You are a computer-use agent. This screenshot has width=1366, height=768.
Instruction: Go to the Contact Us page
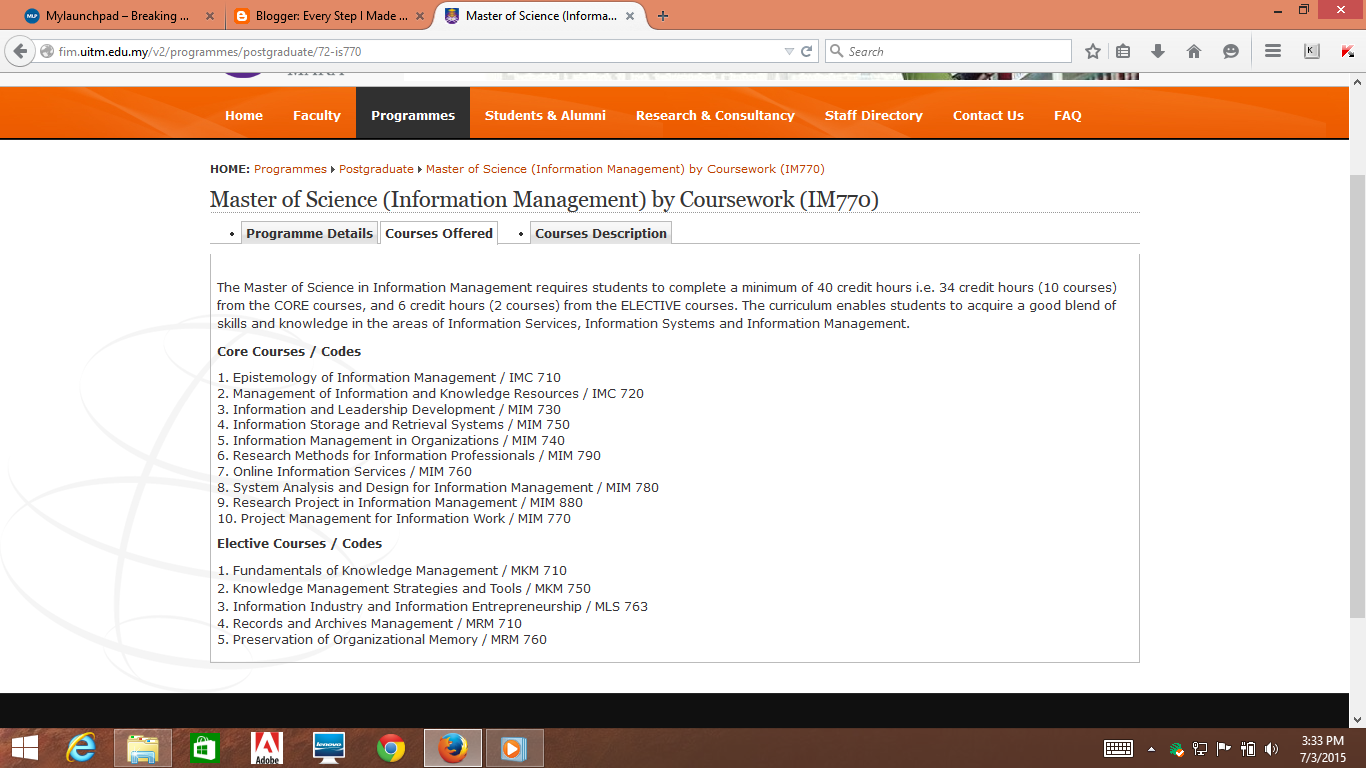988,115
